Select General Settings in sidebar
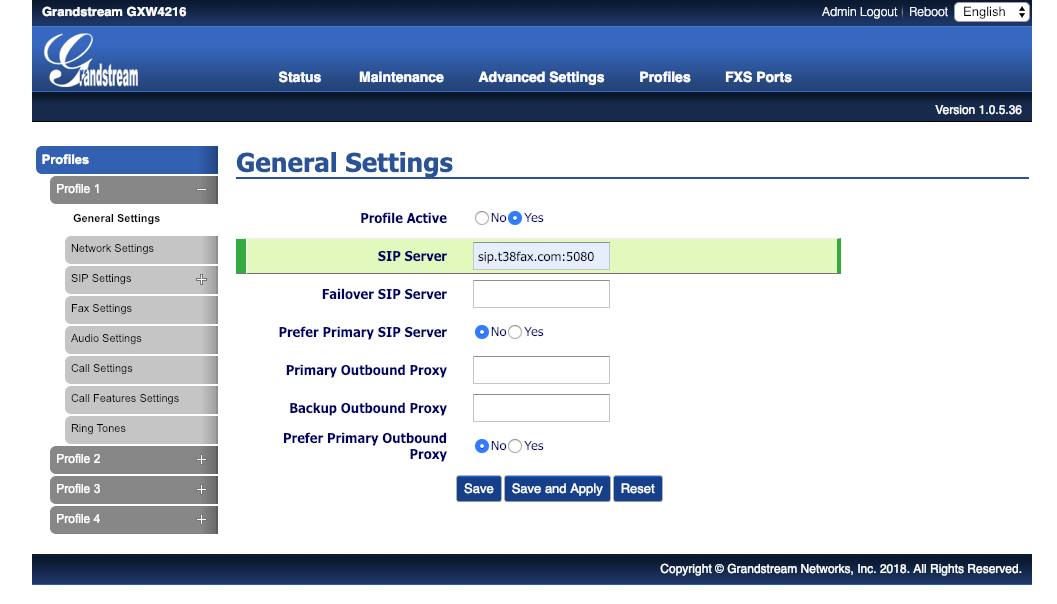The image size is (1057, 604). tap(117, 218)
